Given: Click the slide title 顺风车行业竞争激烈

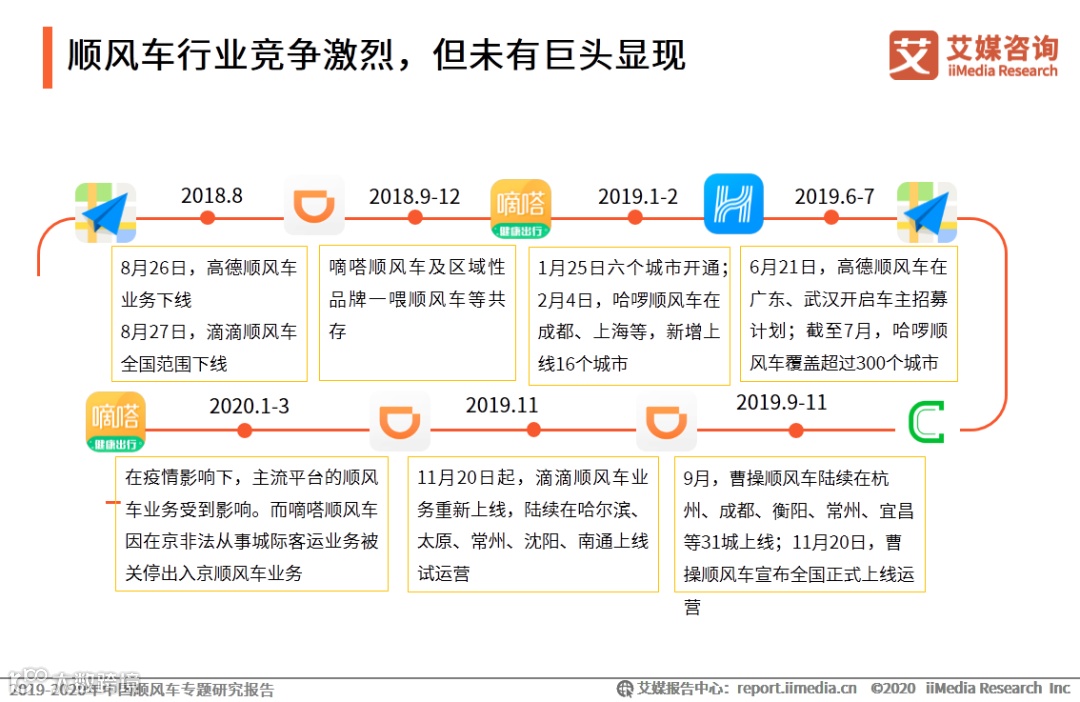Looking at the screenshot, I should pyautogui.click(x=376, y=55).
